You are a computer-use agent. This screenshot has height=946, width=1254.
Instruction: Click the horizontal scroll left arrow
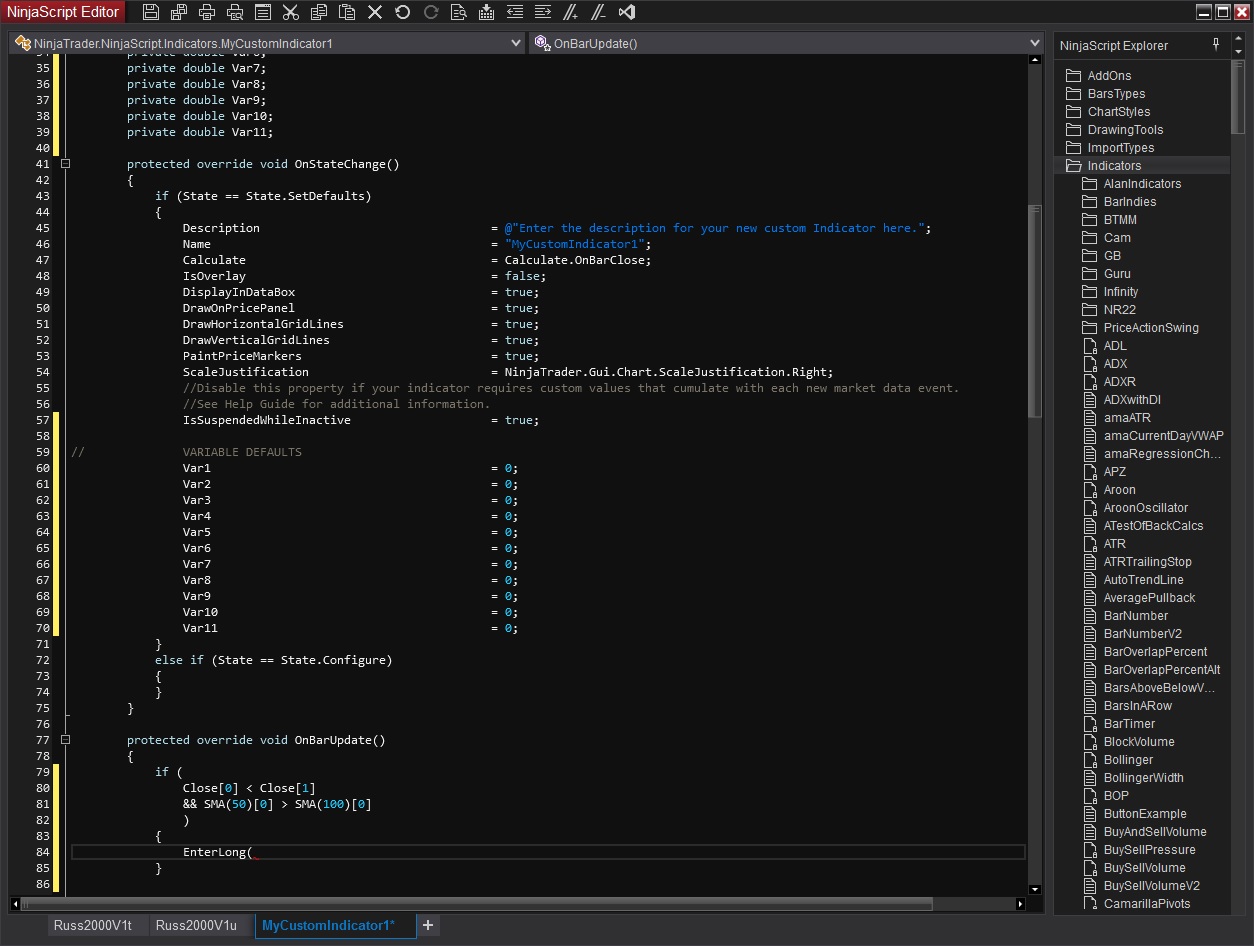coord(14,904)
